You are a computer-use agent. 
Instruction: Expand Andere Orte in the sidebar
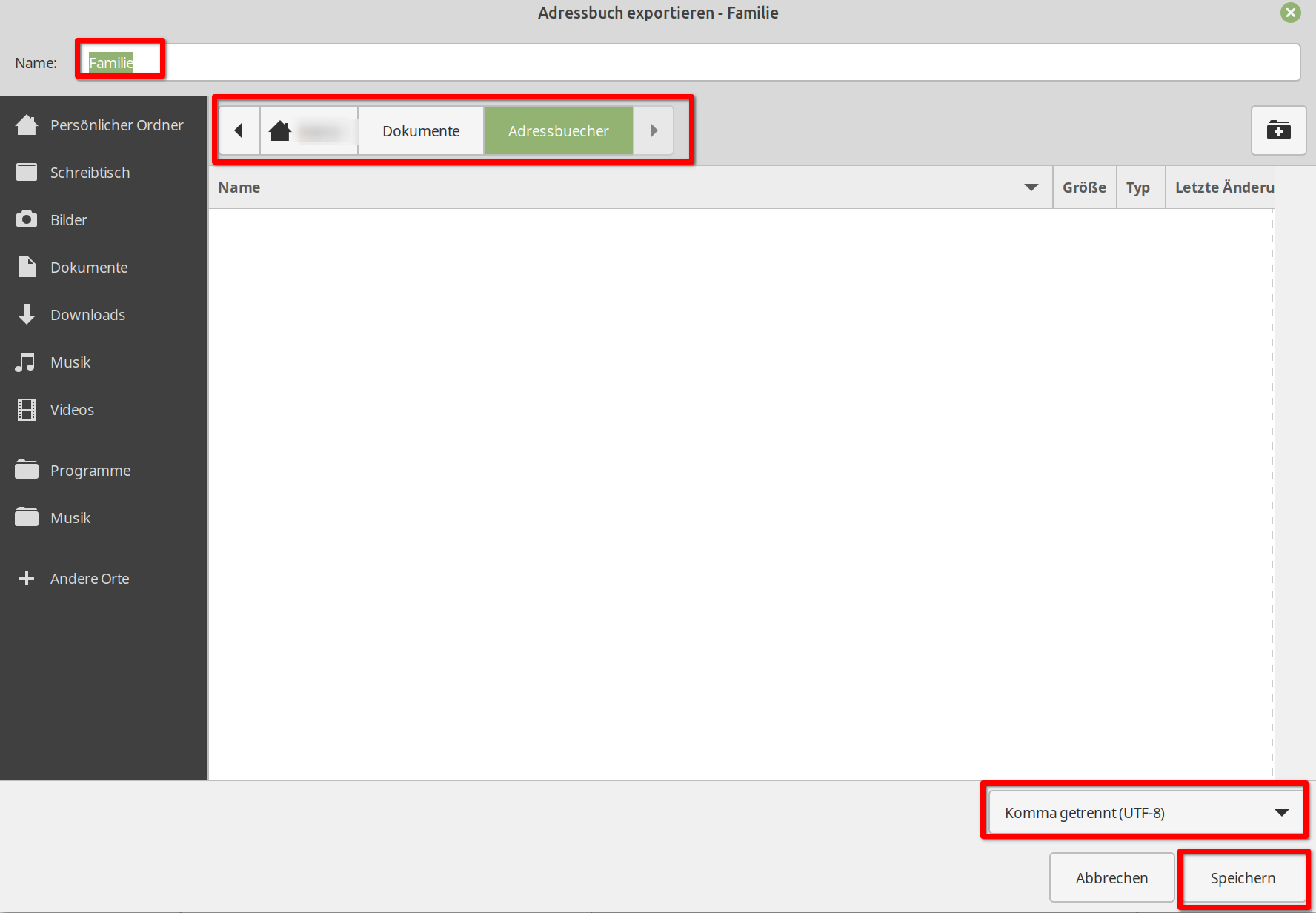[x=89, y=579]
